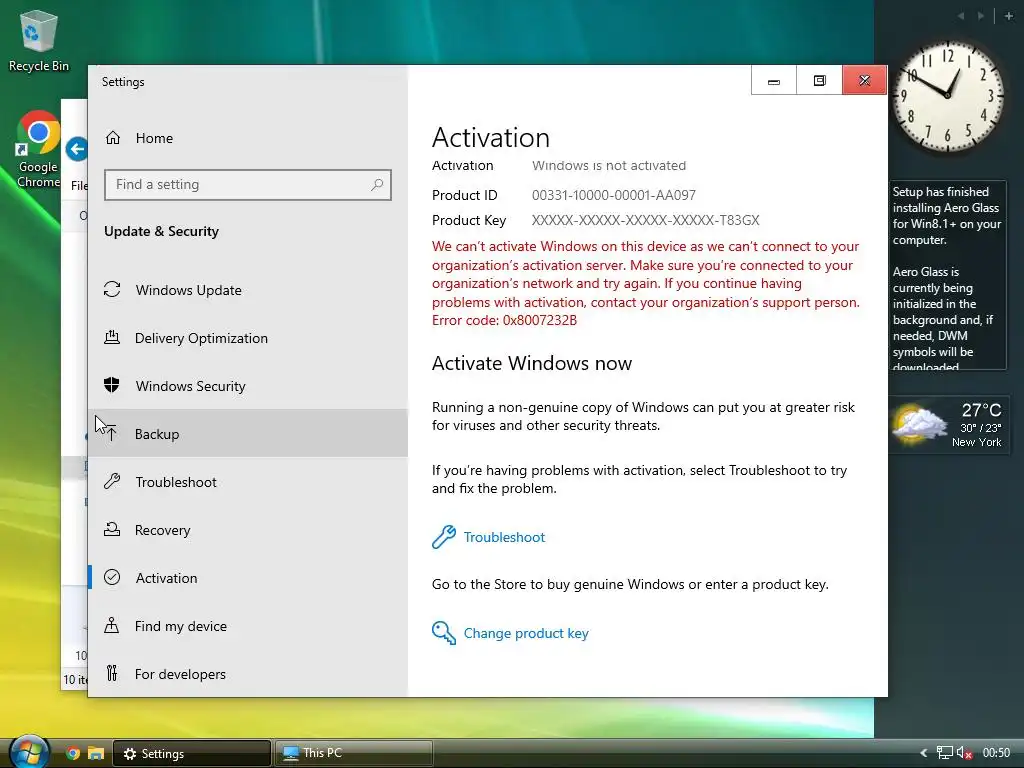Click the Change product key link
1024x768 pixels.
click(526, 633)
